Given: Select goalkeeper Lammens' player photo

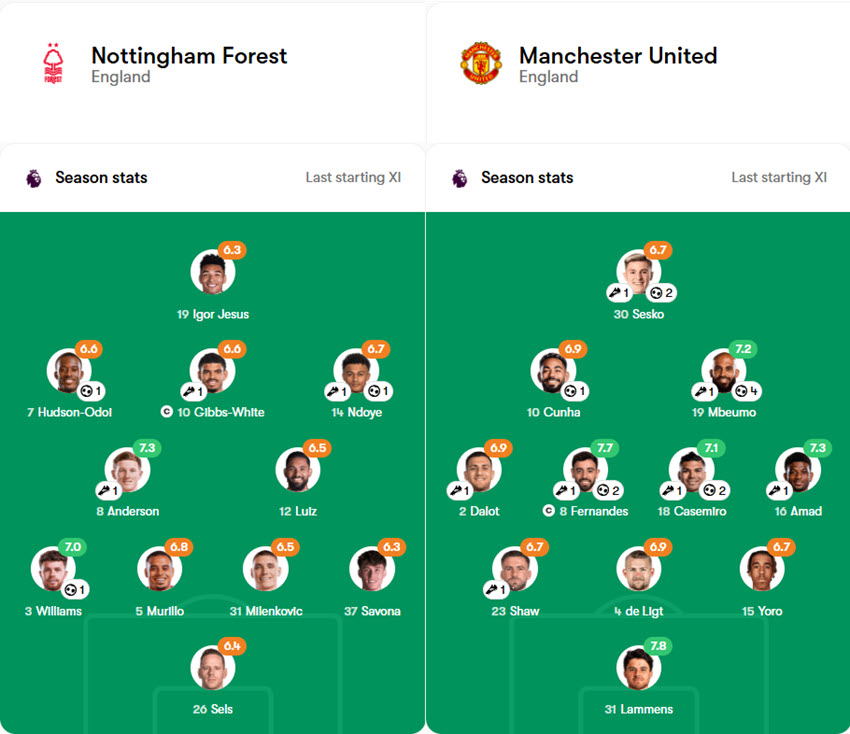Looking at the screenshot, I should (x=638, y=670).
